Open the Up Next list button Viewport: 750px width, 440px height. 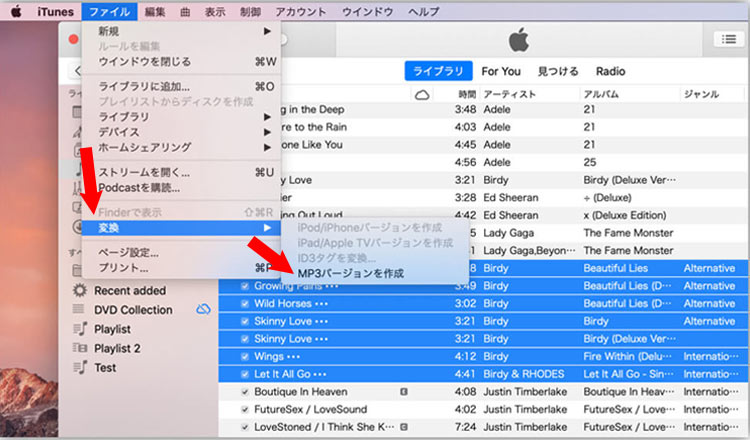728,39
